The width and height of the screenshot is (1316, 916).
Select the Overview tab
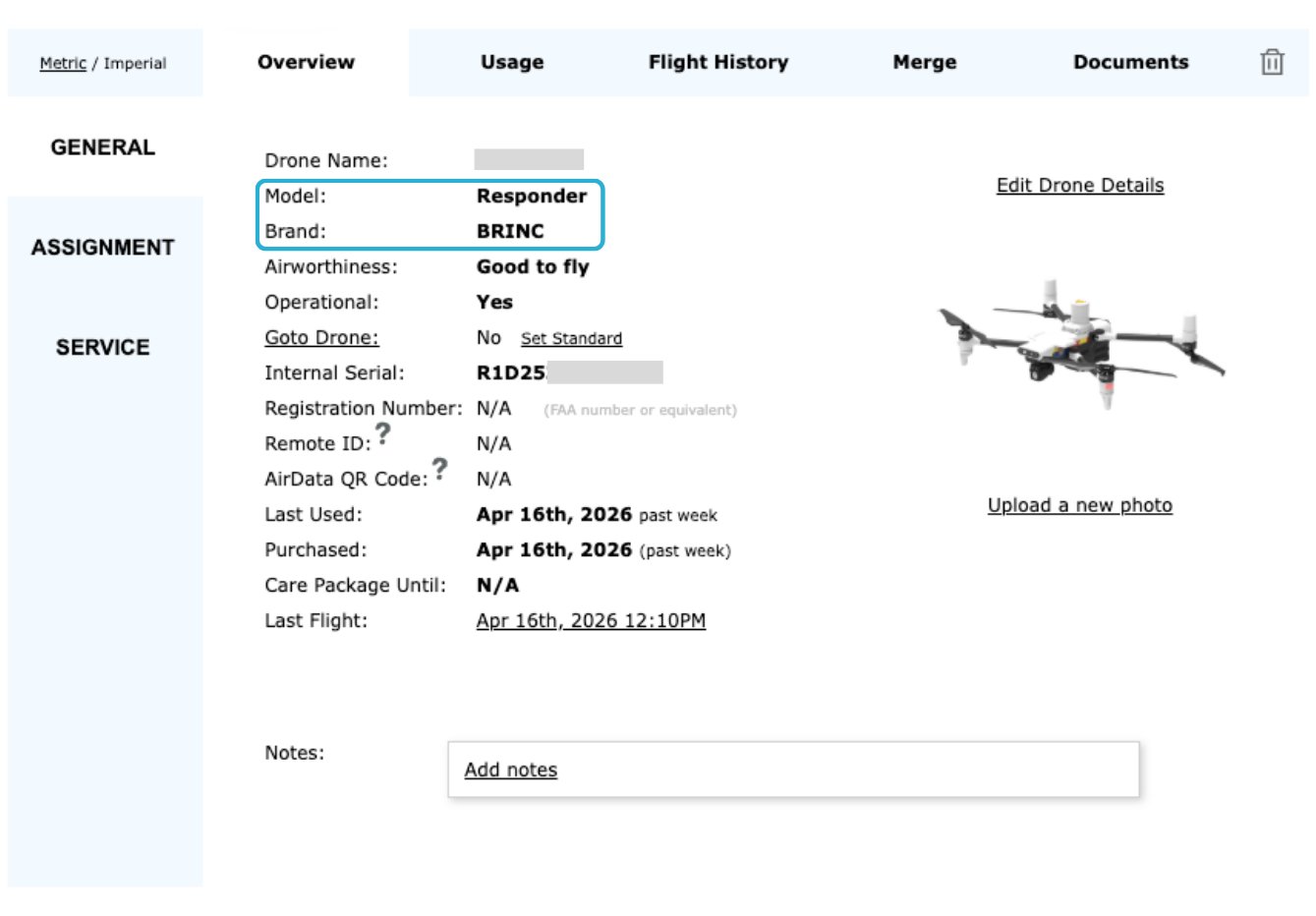tap(306, 62)
